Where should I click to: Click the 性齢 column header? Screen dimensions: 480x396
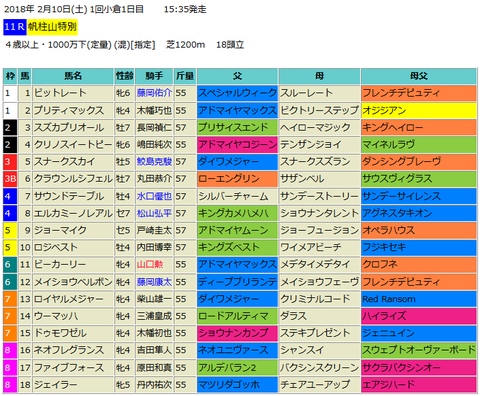pos(124,76)
